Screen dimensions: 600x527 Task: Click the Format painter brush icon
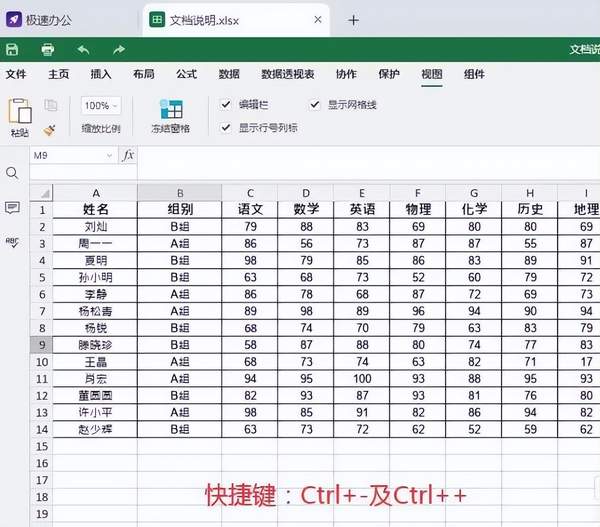[x=50, y=130]
